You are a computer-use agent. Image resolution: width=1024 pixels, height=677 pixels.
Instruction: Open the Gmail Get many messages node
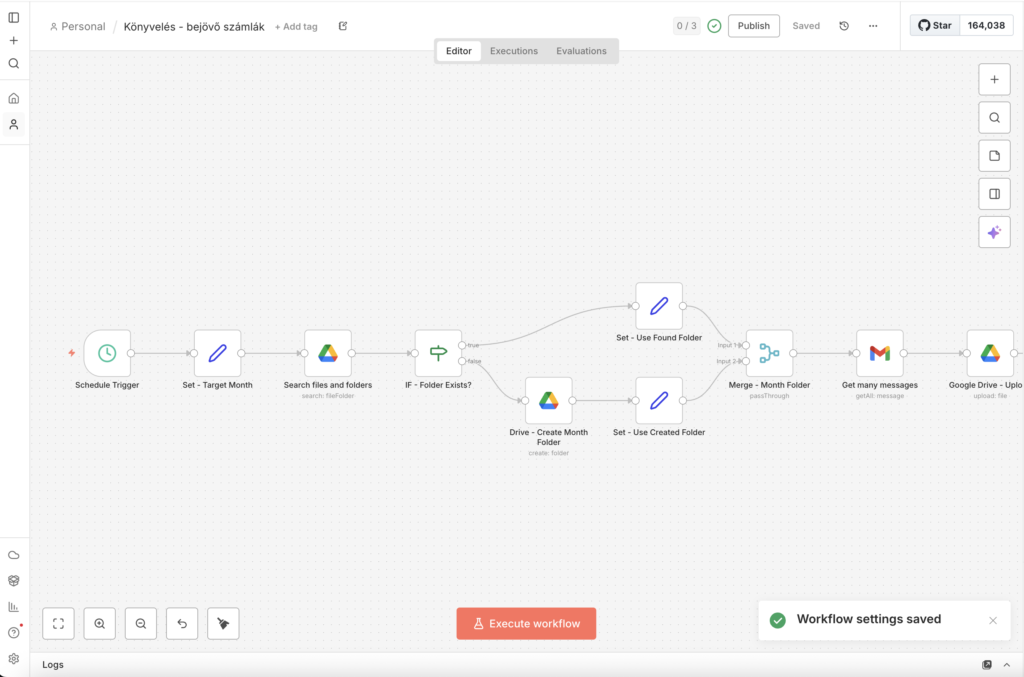click(x=879, y=353)
